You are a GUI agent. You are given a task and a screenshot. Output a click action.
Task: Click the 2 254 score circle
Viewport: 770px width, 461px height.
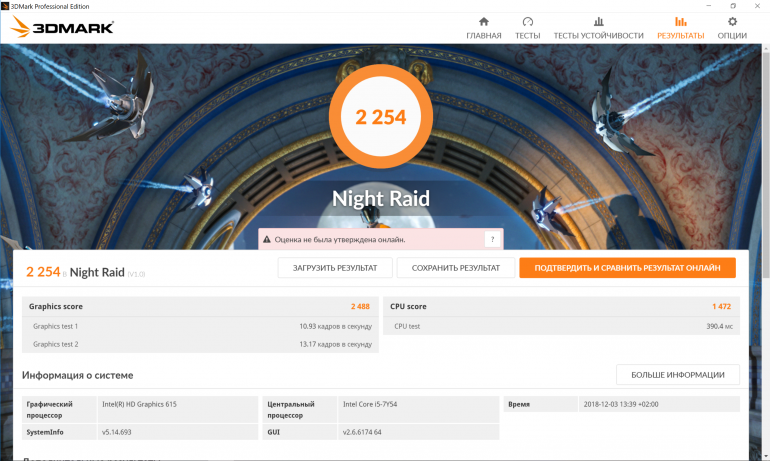[x=380, y=117]
